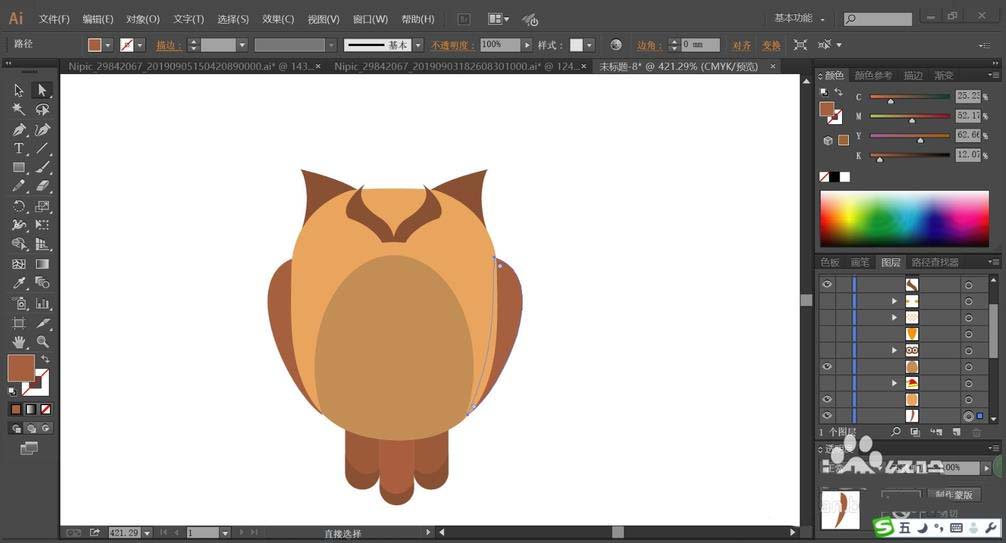Select the Hand tool

point(19,341)
